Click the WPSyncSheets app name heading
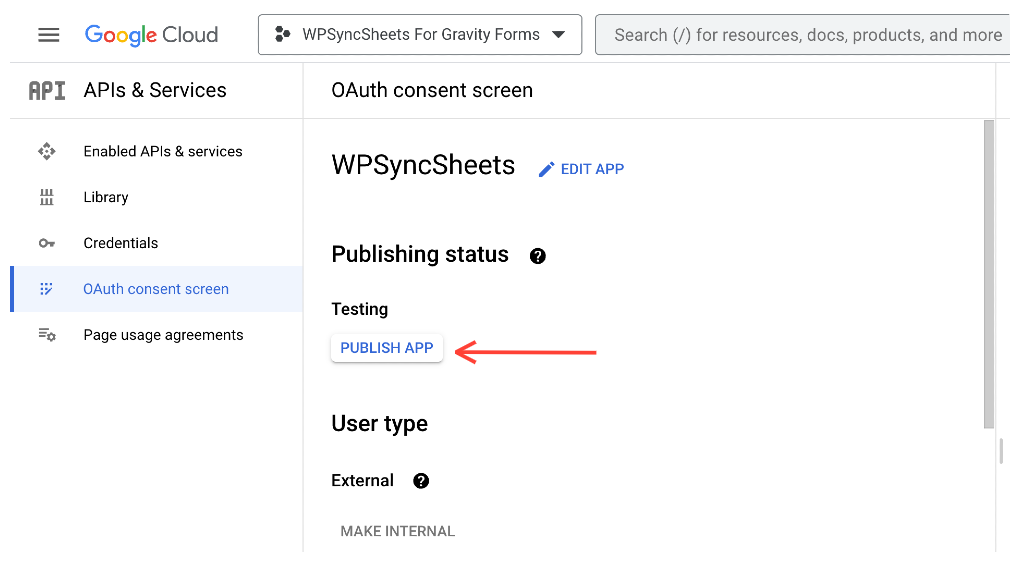Screen dimensions: 1020x562 pos(423,165)
